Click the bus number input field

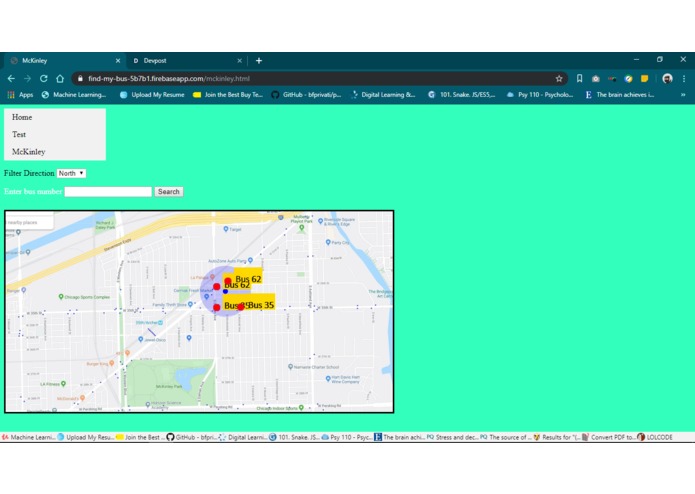pos(108,192)
